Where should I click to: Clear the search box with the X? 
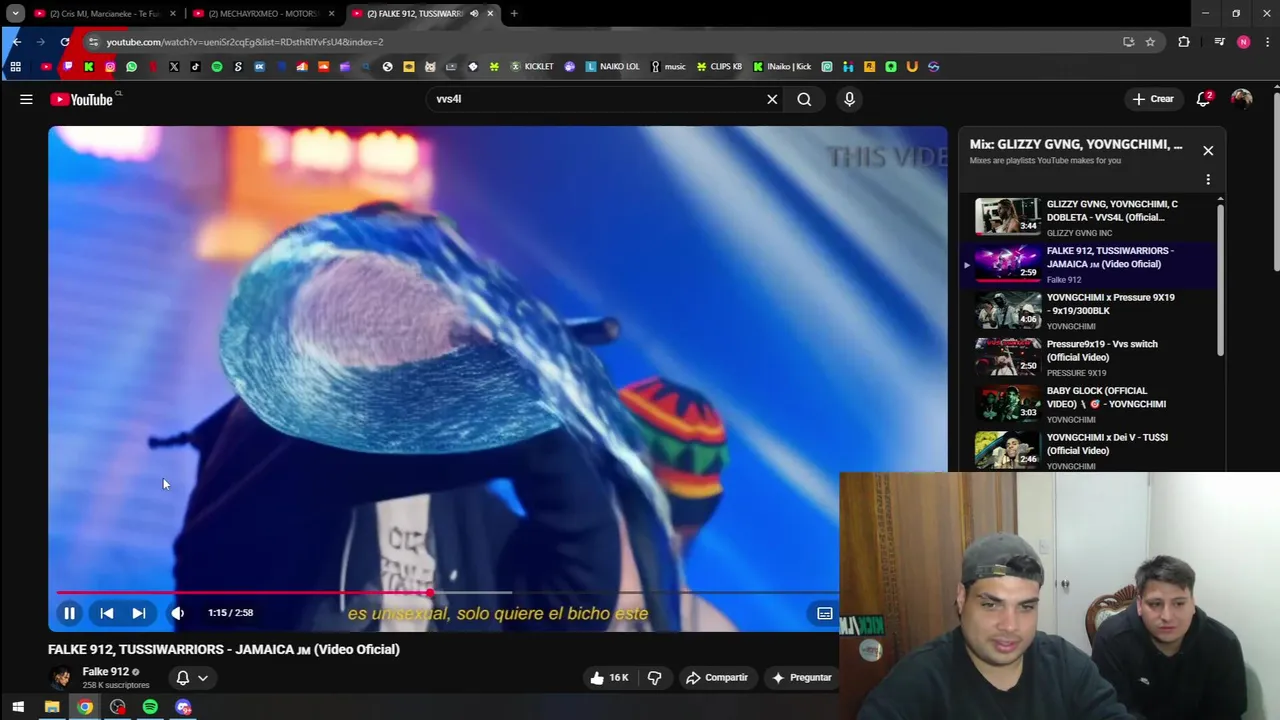772,99
